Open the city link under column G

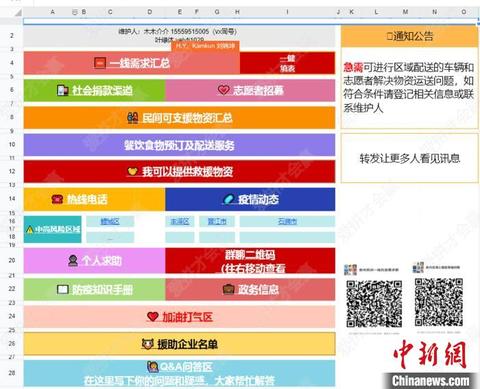coord(217,221)
